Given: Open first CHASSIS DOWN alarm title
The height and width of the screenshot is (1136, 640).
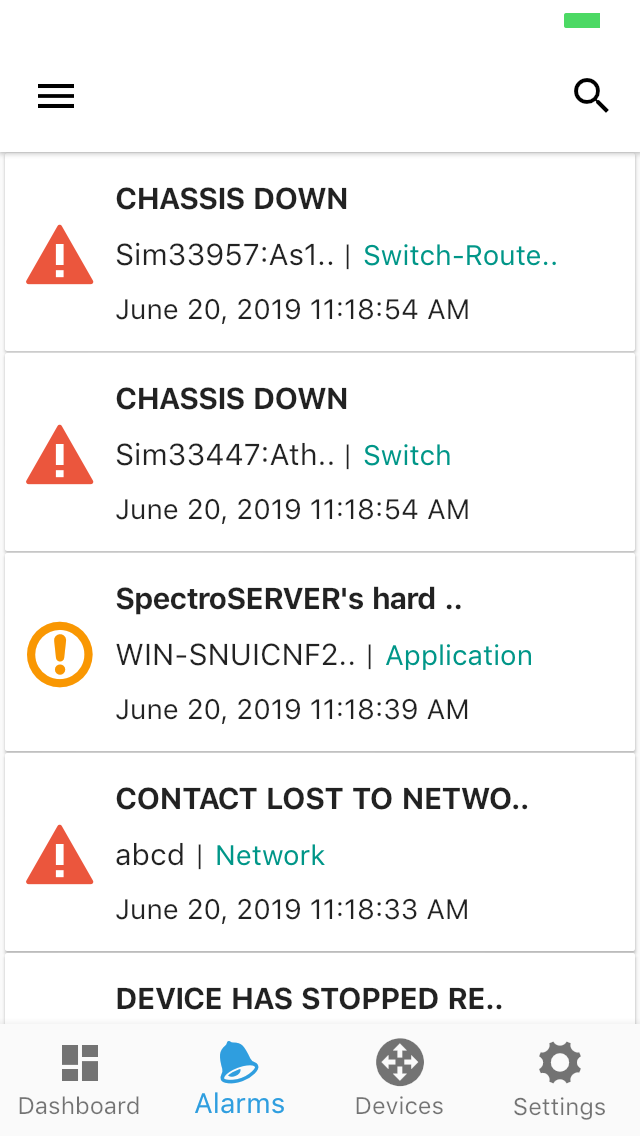Looking at the screenshot, I should tap(232, 199).
